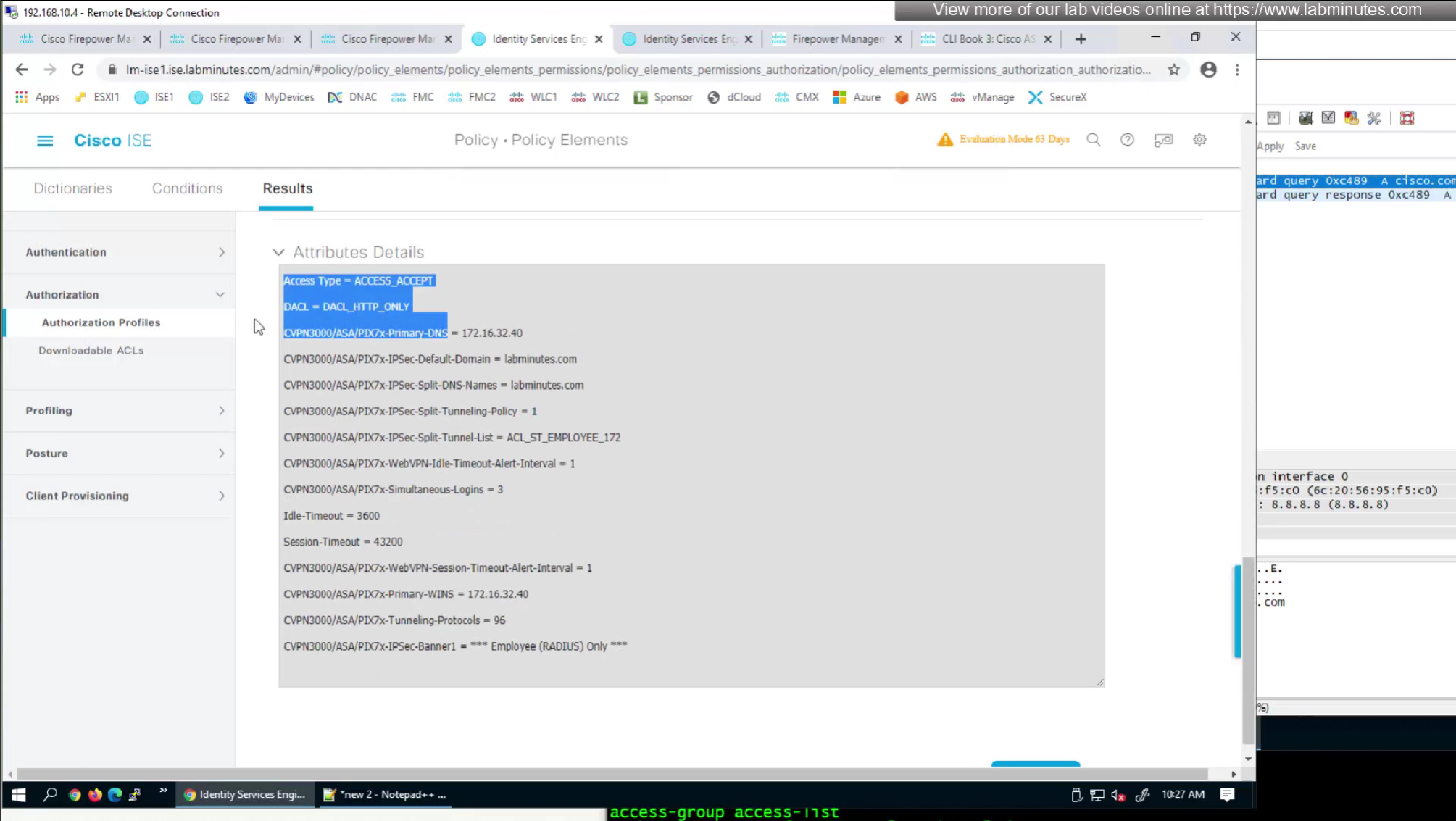Screen dimensions: 1456x821
Task: Open the FMC bookmark shortcut
Action: click(413, 97)
